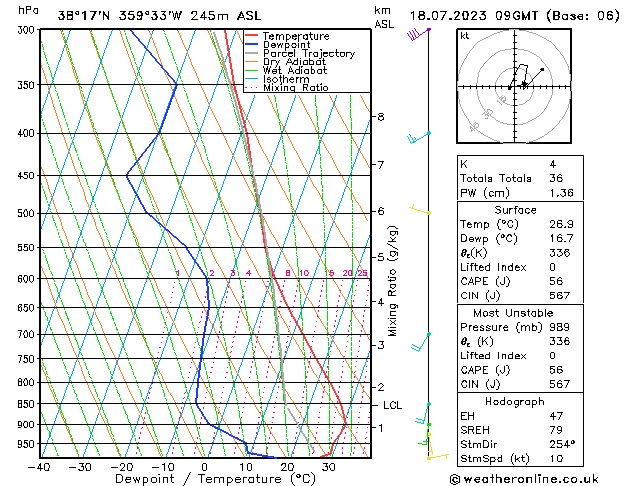Screen dimensions: 629x486
Task: Click the 300 pressure level label
Action: pyautogui.click(x=28, y=30)
